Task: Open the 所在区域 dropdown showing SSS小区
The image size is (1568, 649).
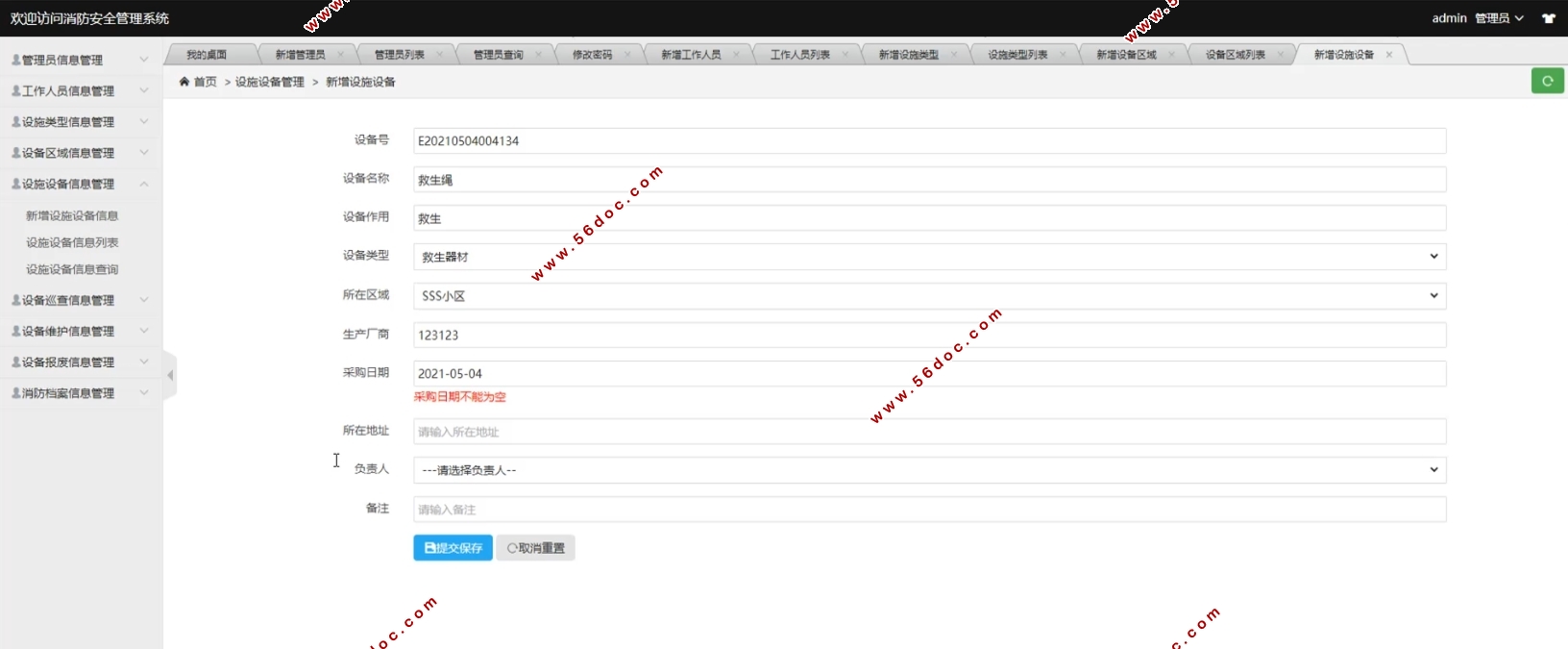Action: (930, 296)
